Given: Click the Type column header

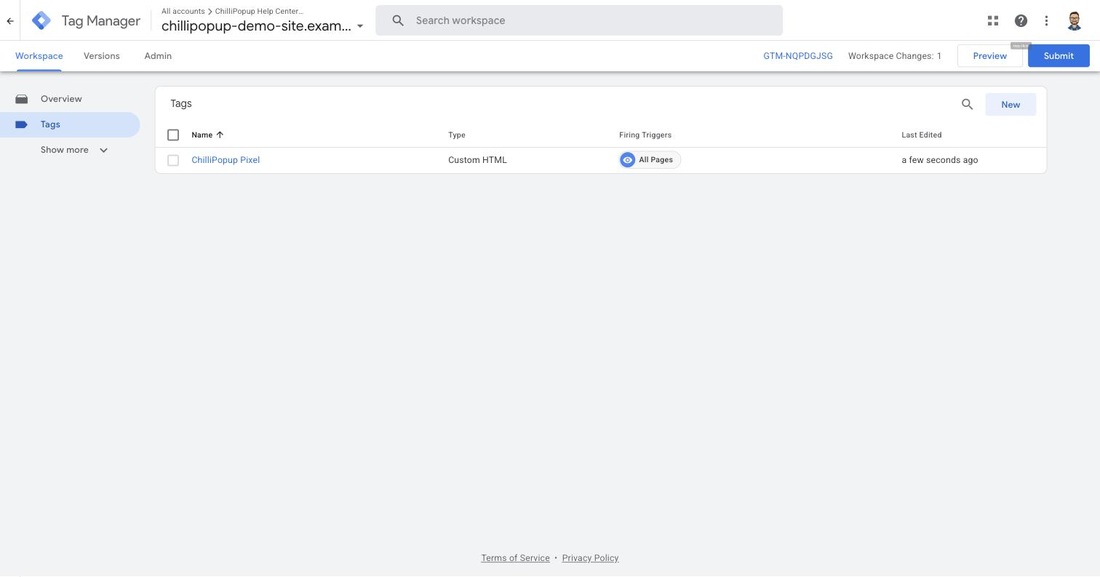Looking at the screenshot, I should [457, 135].
